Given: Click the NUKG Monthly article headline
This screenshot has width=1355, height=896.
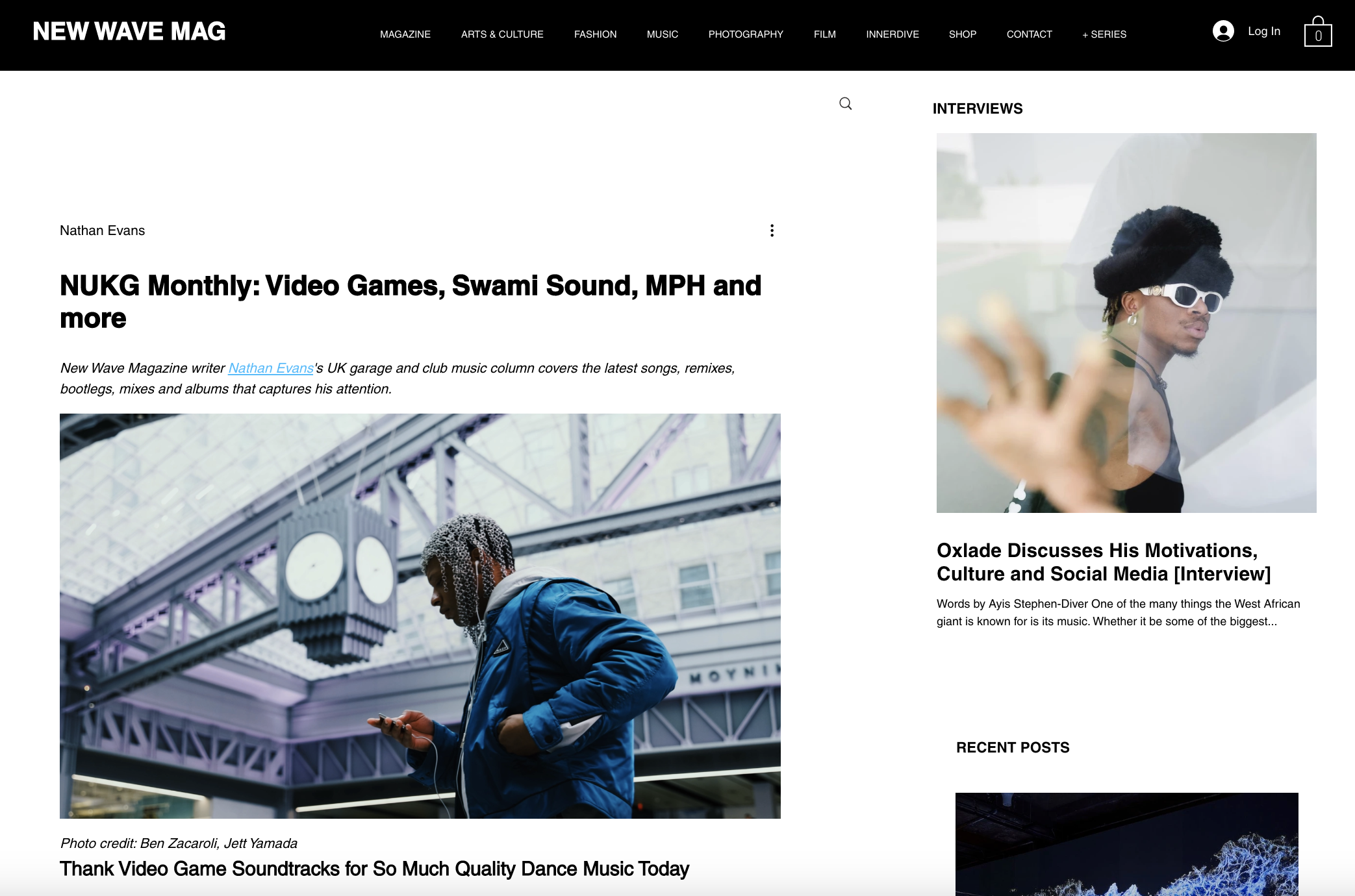Looking at the screenshot, I should pyautogui.click(x=411, y=302).
